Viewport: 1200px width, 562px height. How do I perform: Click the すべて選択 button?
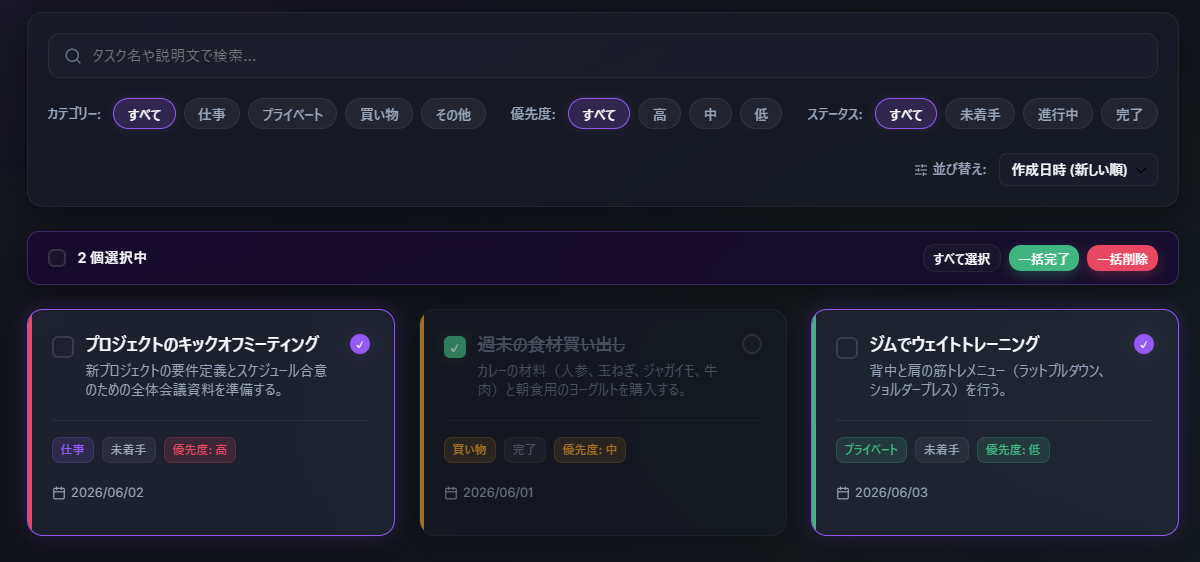[962, 258]
